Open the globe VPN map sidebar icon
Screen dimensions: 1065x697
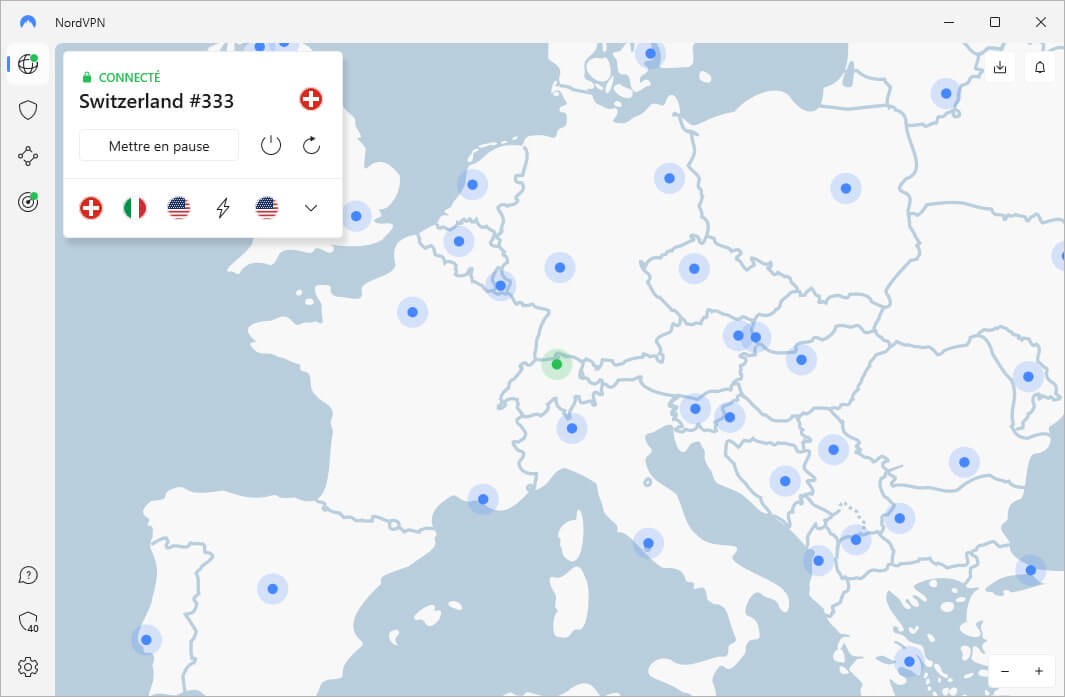pos(28,64)
